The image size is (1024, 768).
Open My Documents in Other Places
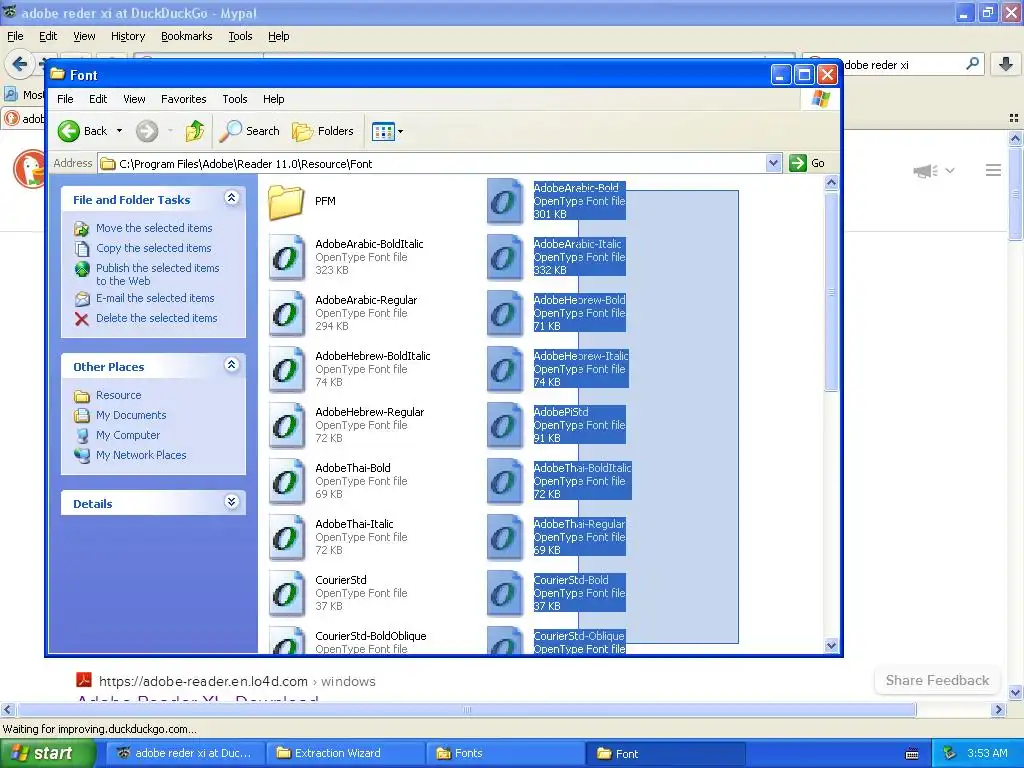coord(131,415)
